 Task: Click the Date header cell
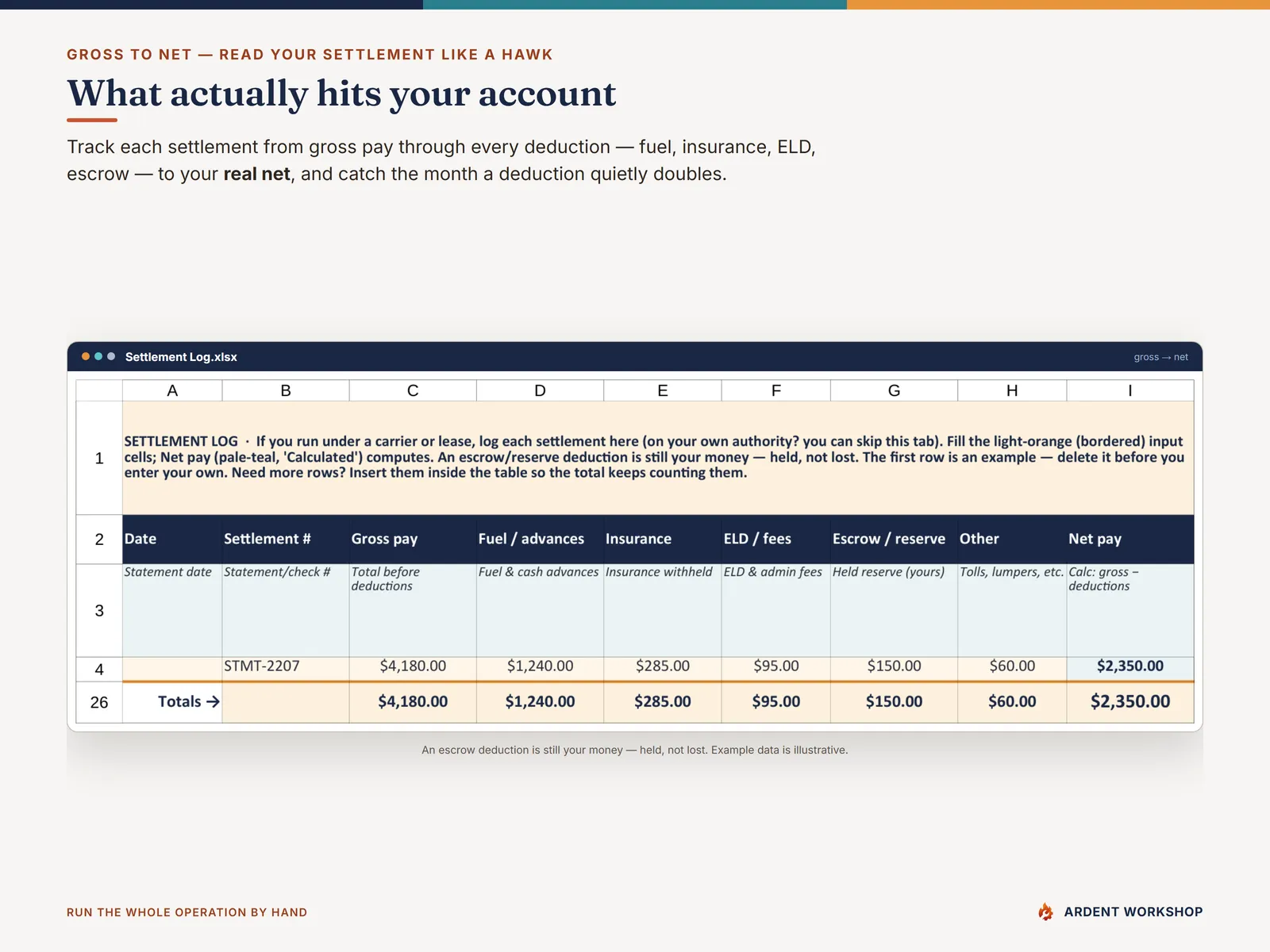pos(172,539)
